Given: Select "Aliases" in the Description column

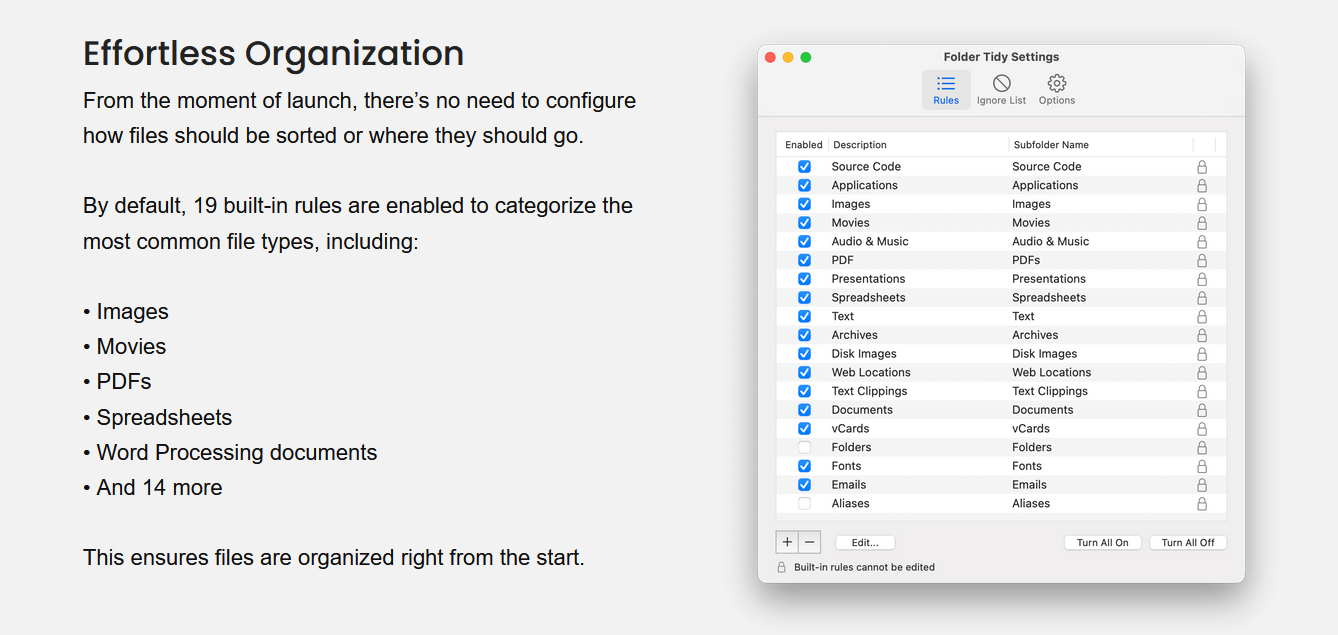Looking at the screenshot, I should [x=851, y=503].
